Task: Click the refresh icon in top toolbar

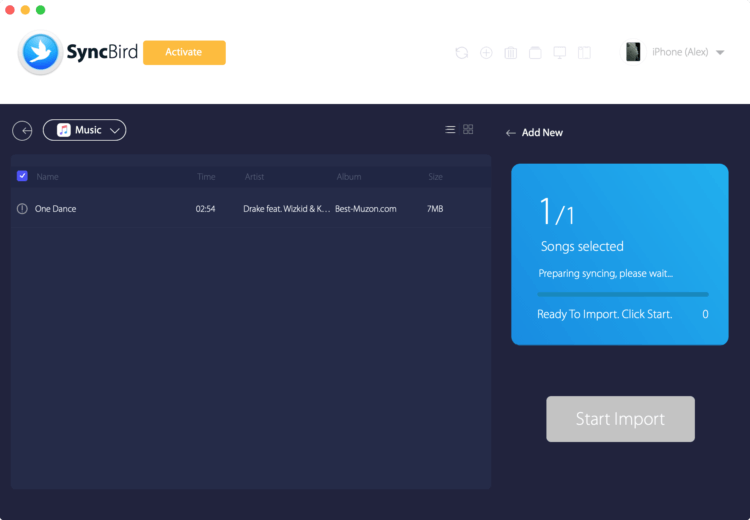Action: point(462,53)
